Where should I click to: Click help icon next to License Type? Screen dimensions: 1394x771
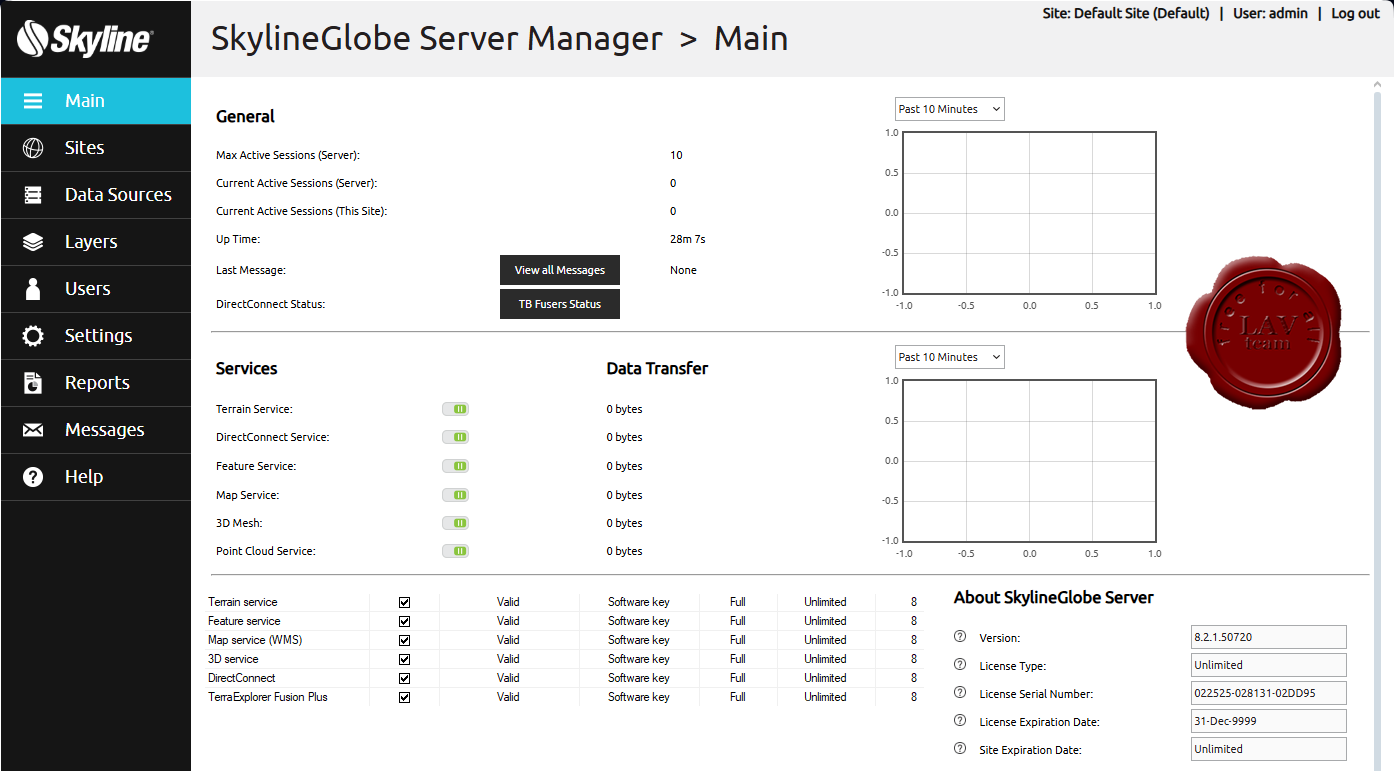pos(960,665)
